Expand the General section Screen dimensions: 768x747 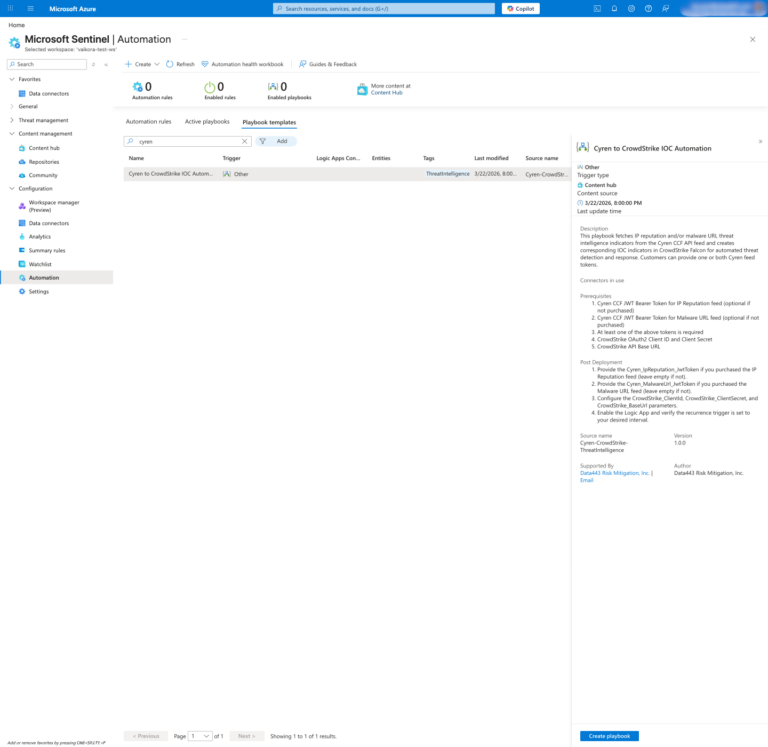click(12, 106)
